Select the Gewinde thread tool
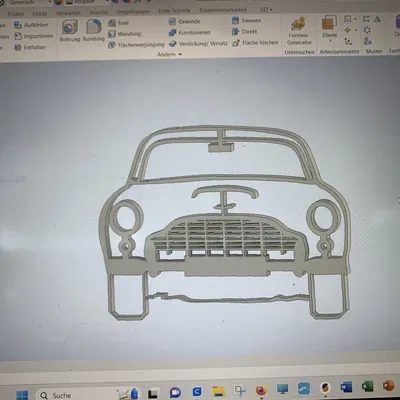Image resolution: width=400 pixels, height=400 pixels. [184, 22]
